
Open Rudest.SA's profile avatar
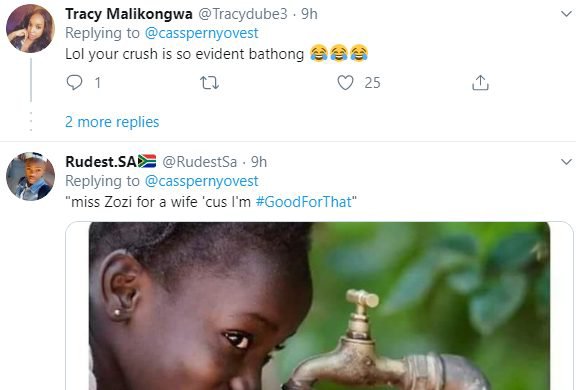click(x=30, y=176)
